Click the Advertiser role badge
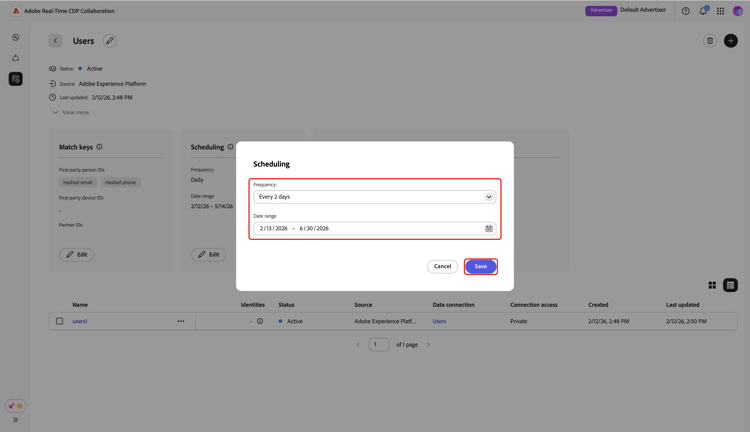 [601, 11]
